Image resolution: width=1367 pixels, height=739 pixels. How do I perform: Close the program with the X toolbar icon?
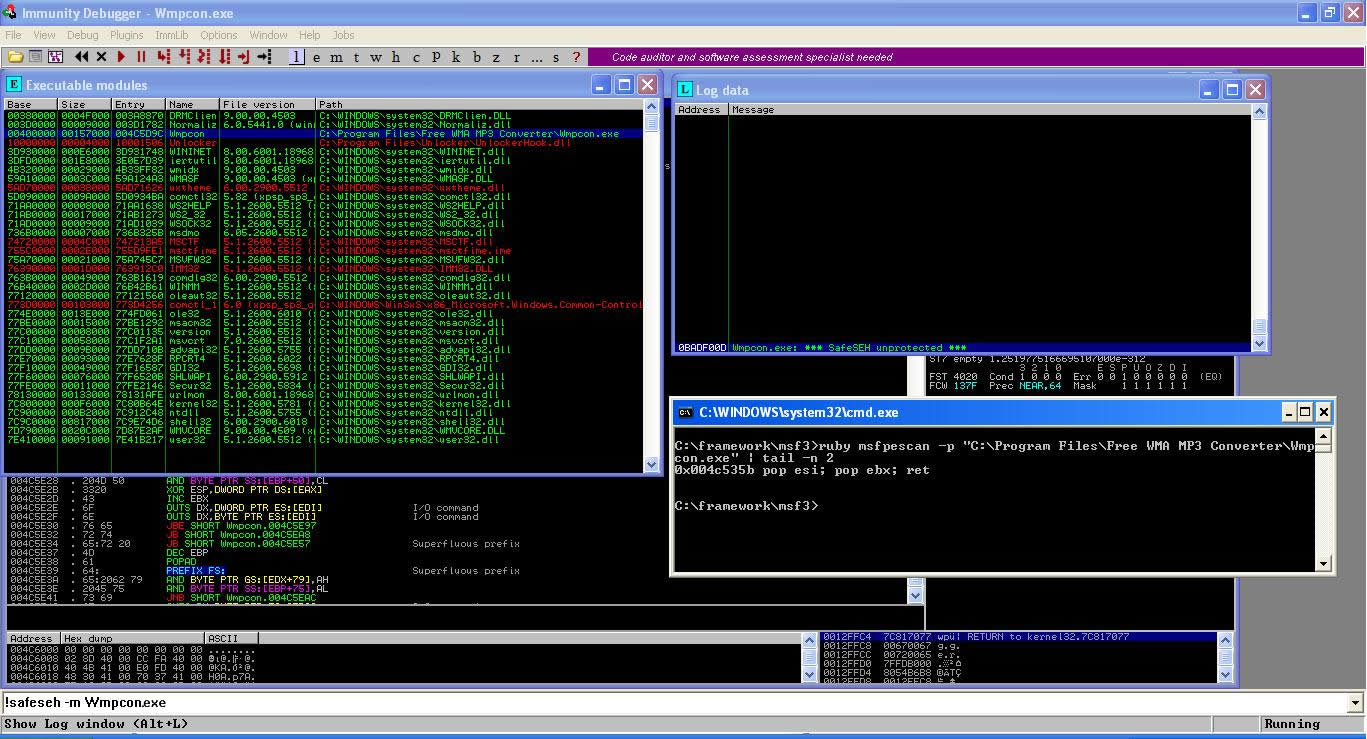click(101, 57)
